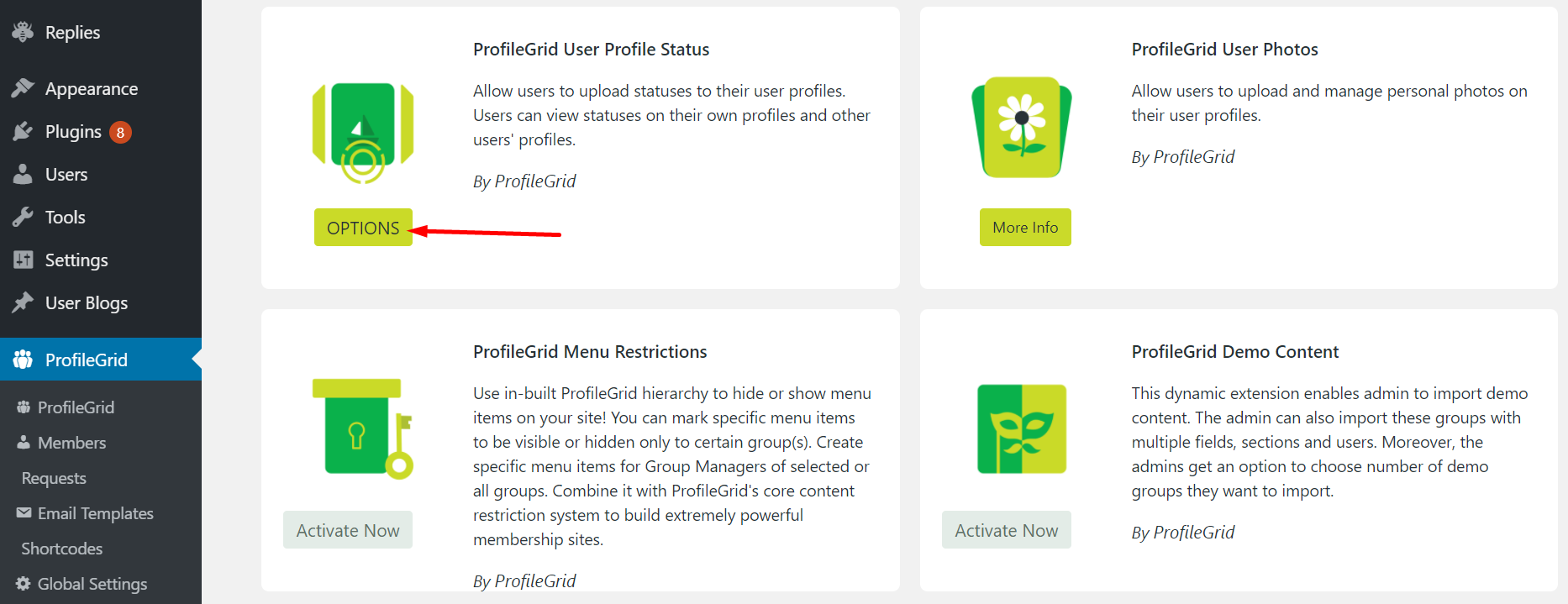Click the ProfileGrid User Photos flower thumbnail
Screen dimensions: 1568x604
[1020, 127]
